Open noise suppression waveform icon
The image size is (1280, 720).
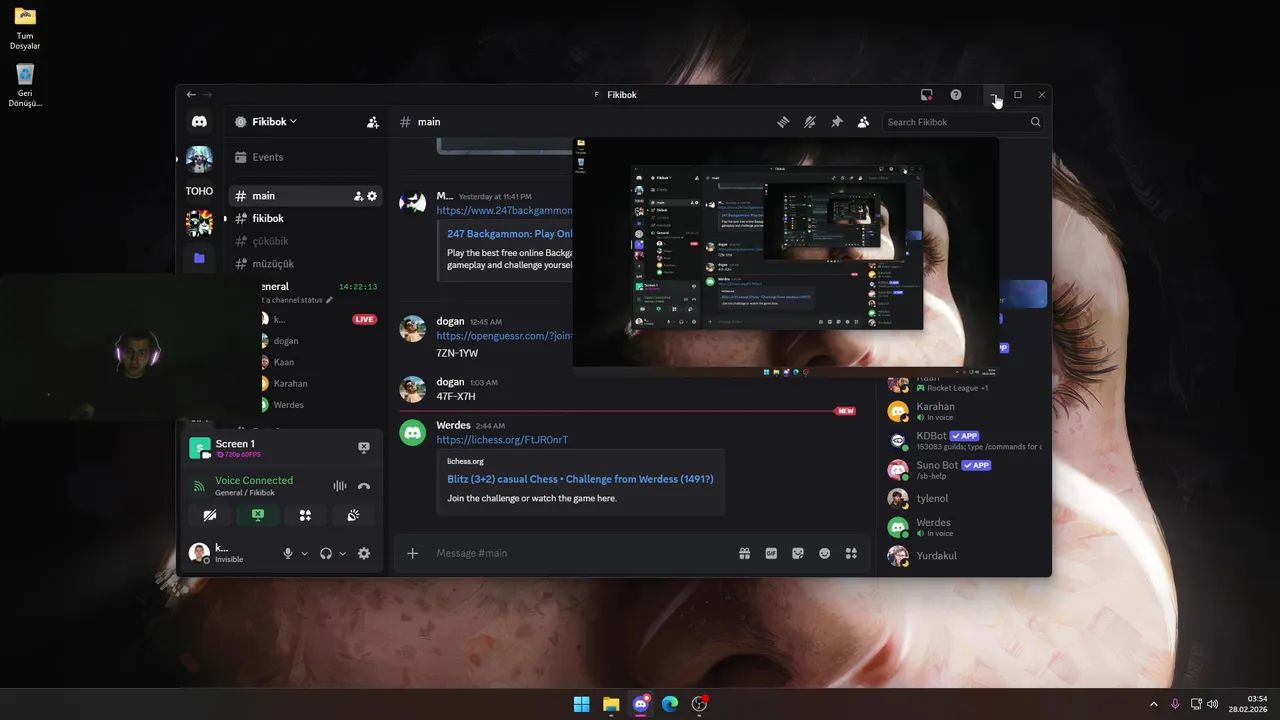pos(340,486)
